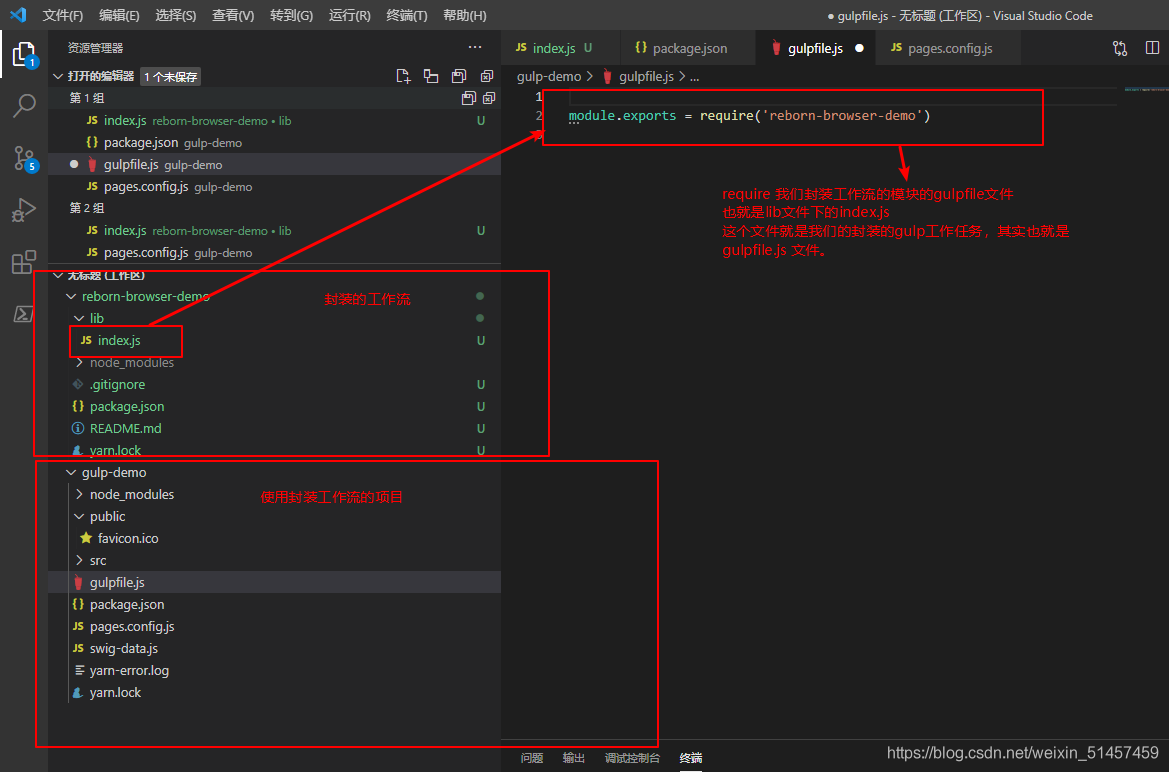This screenshot has height=772, width=1169.
Task: Open the 运行(R) menu
Action: [x=349, y=15]
